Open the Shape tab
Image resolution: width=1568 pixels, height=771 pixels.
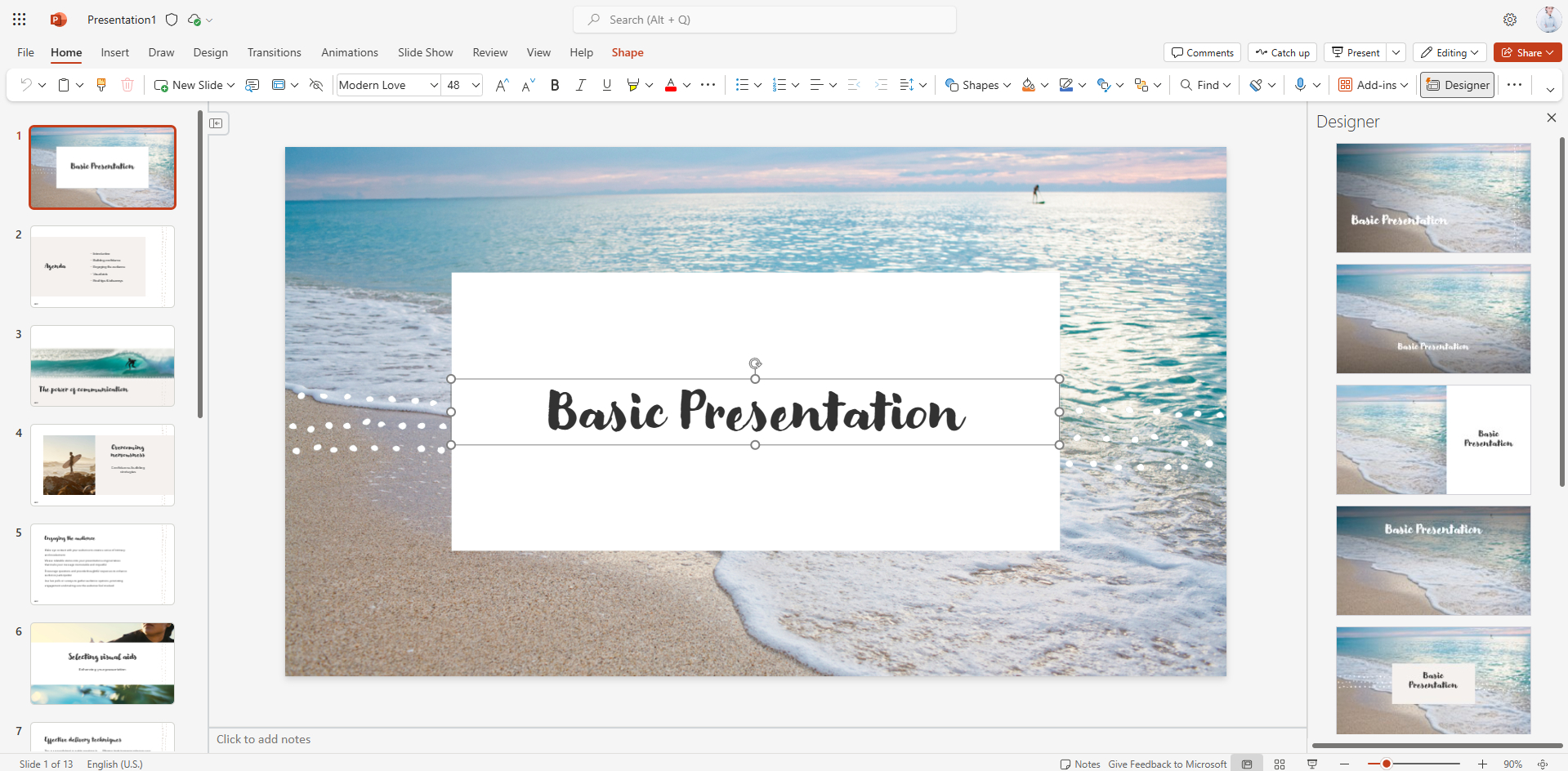[x=628, y=52]
